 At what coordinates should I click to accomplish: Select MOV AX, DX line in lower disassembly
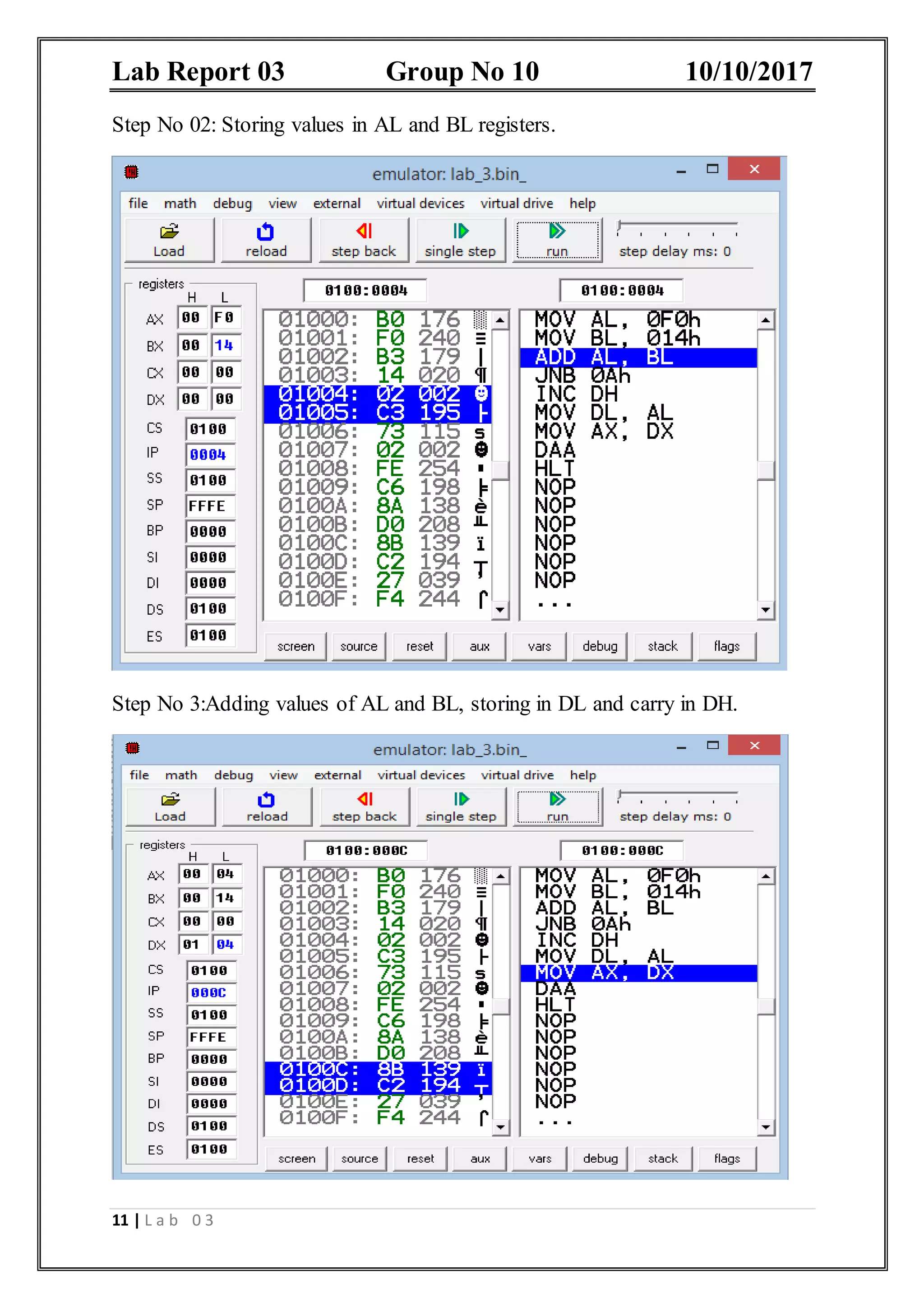[x=639, y=973]
